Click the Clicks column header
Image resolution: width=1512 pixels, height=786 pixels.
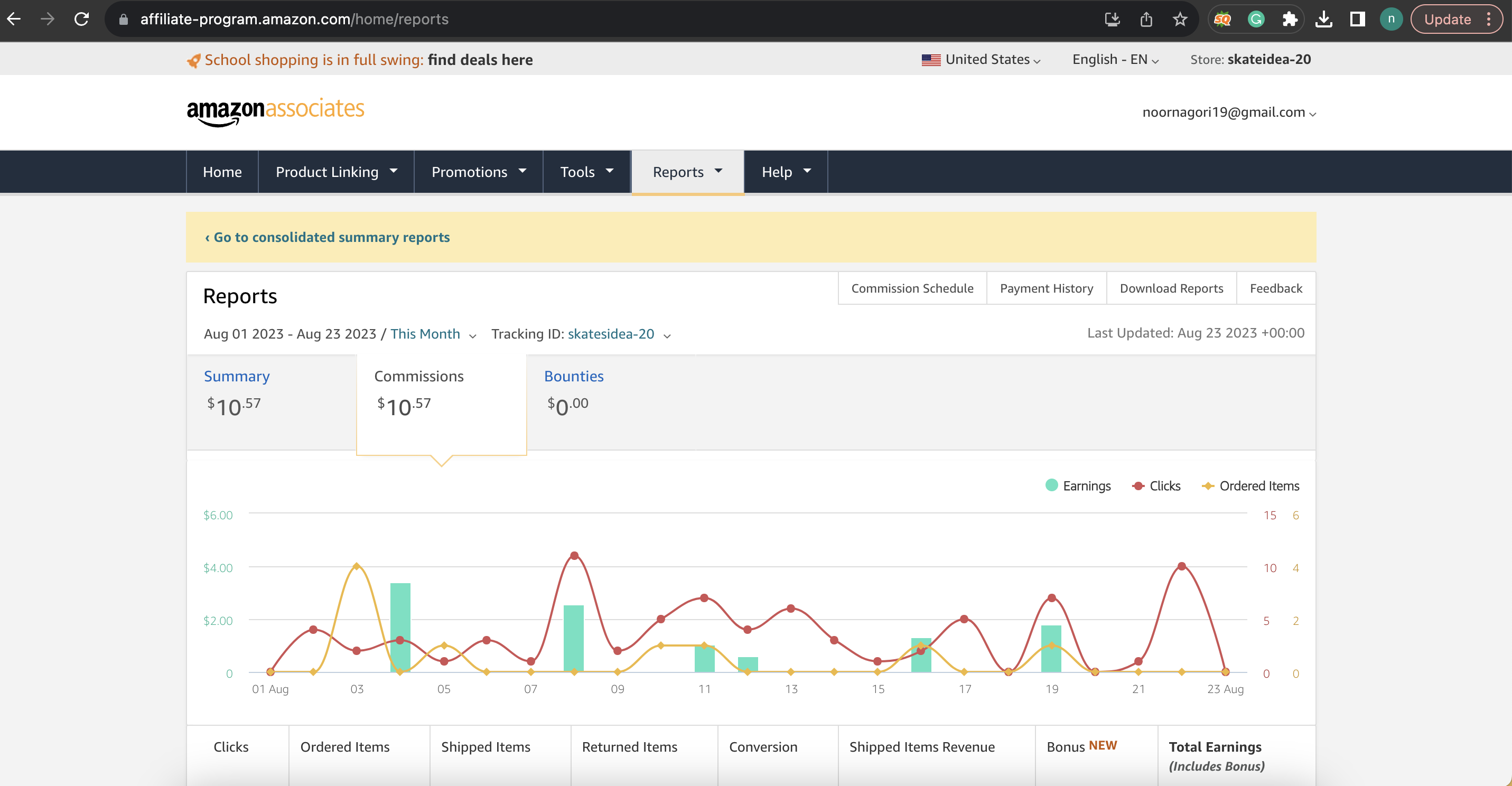[231, 747]
